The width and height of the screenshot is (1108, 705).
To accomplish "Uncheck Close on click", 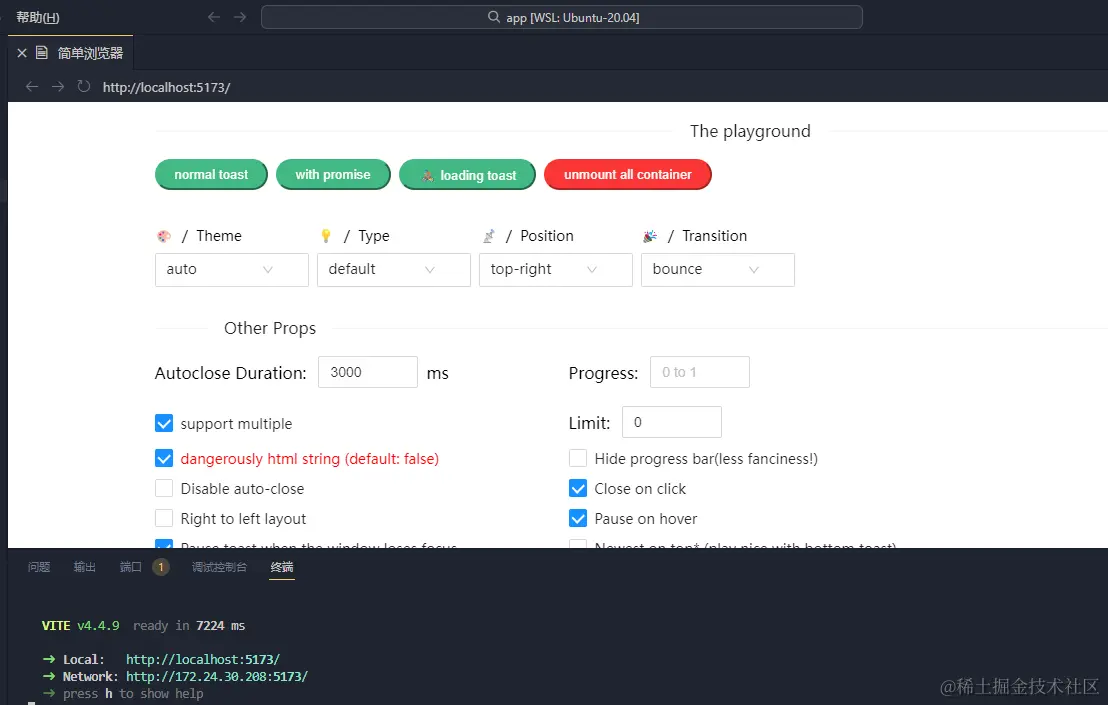I will pos(578,488).
